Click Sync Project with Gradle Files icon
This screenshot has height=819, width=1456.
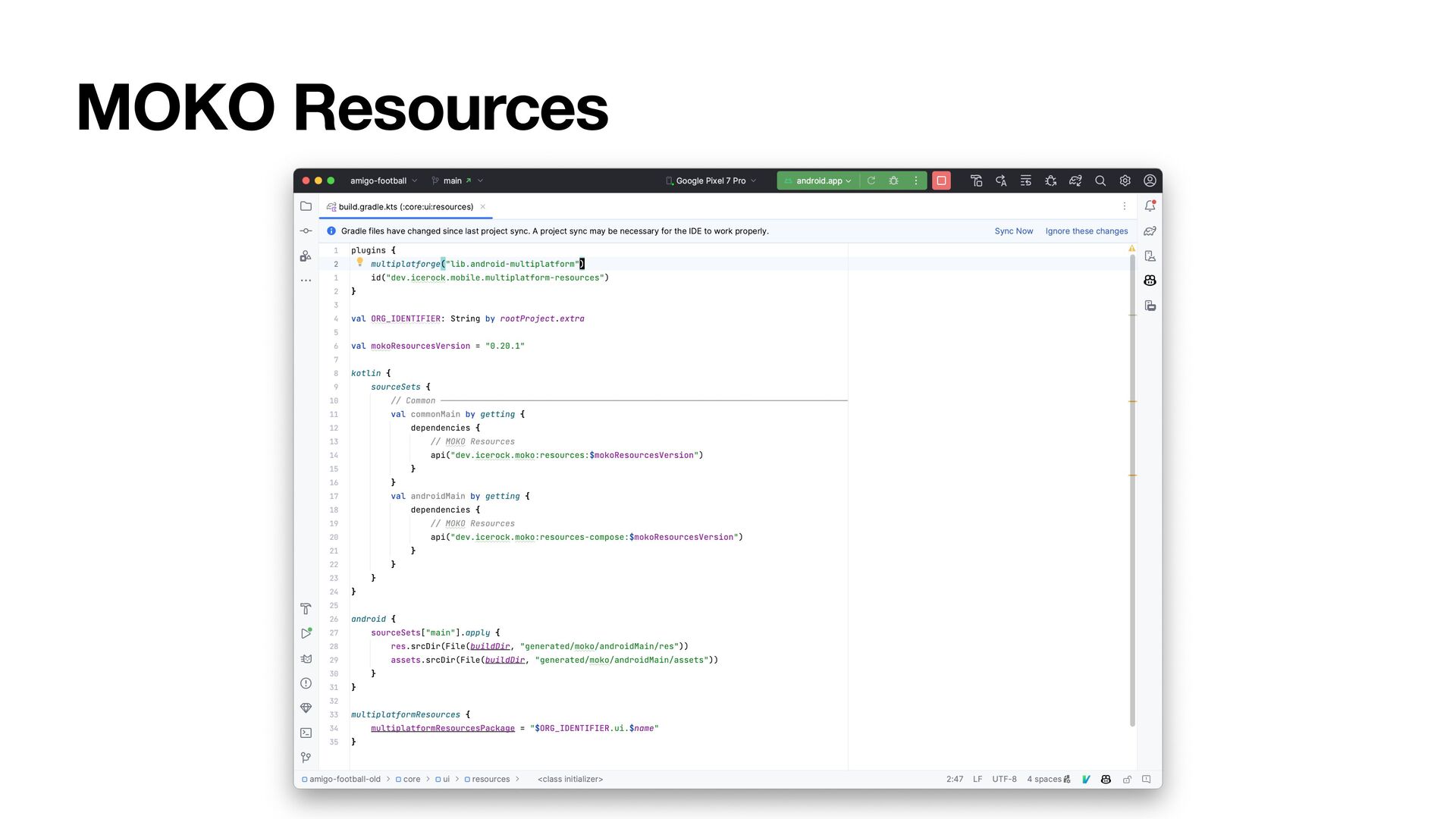click(x=1075, y=180)
